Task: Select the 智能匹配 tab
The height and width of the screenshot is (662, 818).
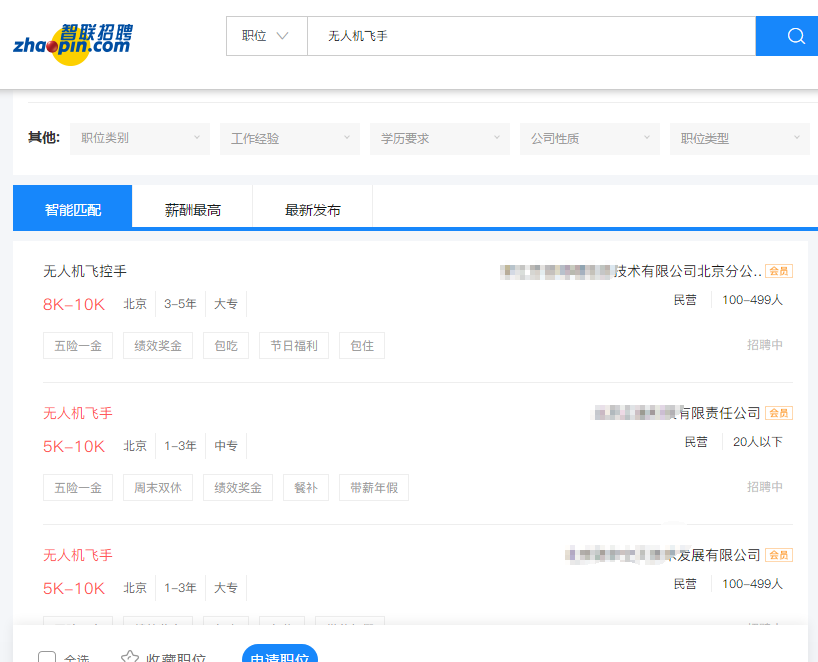Action: (73, 210)
